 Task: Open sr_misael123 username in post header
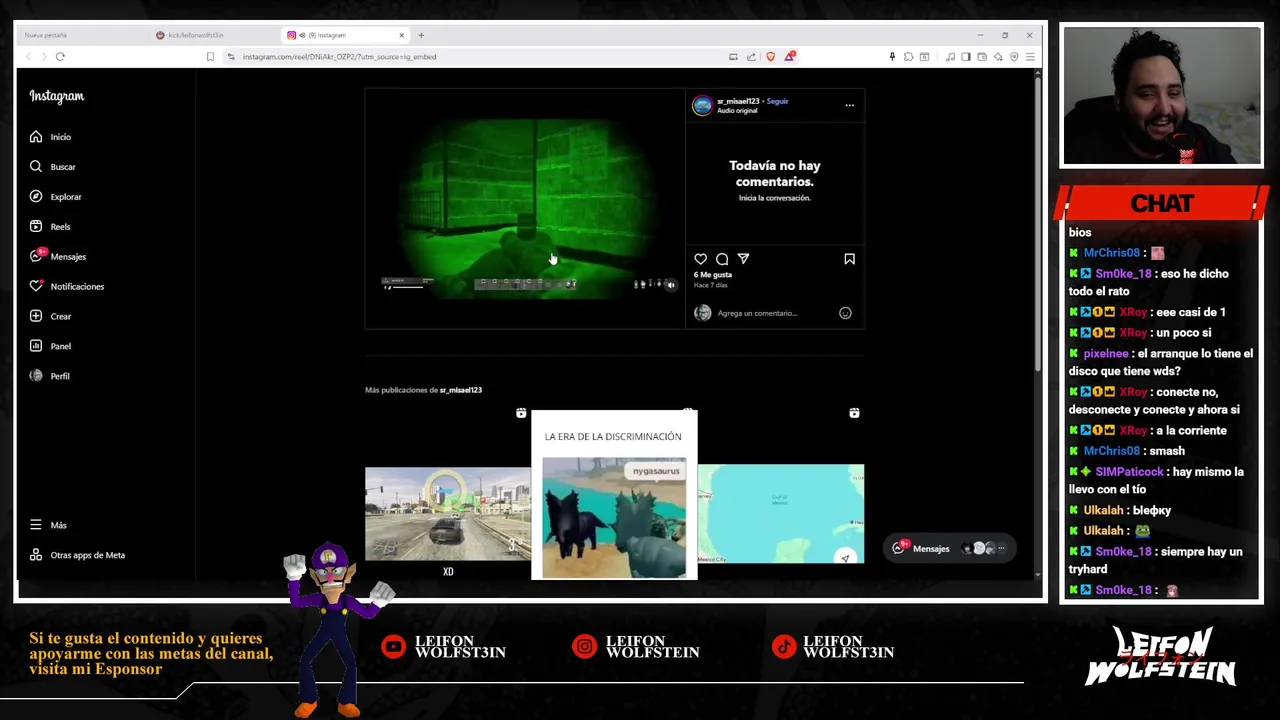click(x=738, y=101)
